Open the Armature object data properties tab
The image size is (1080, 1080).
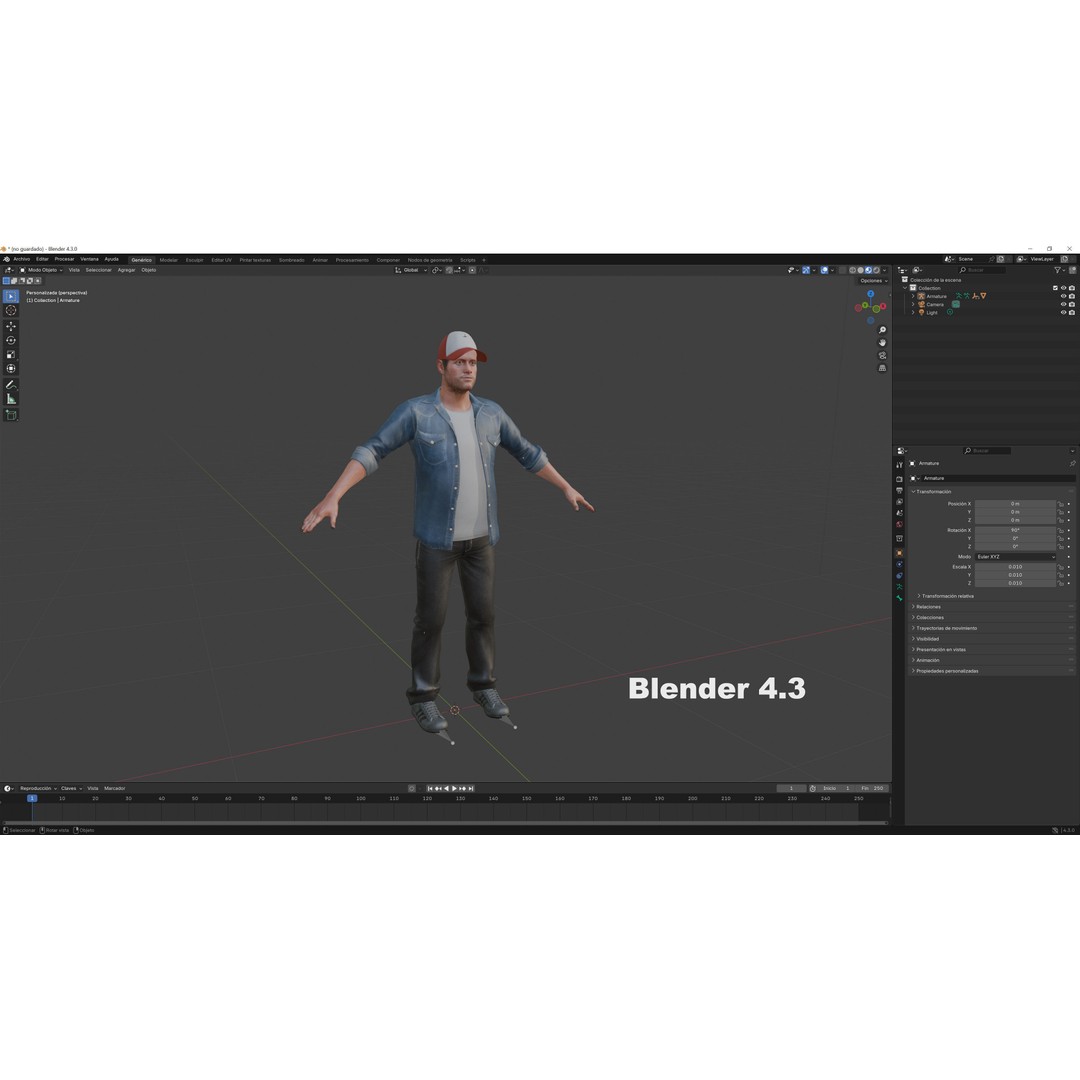click(900, 587)
